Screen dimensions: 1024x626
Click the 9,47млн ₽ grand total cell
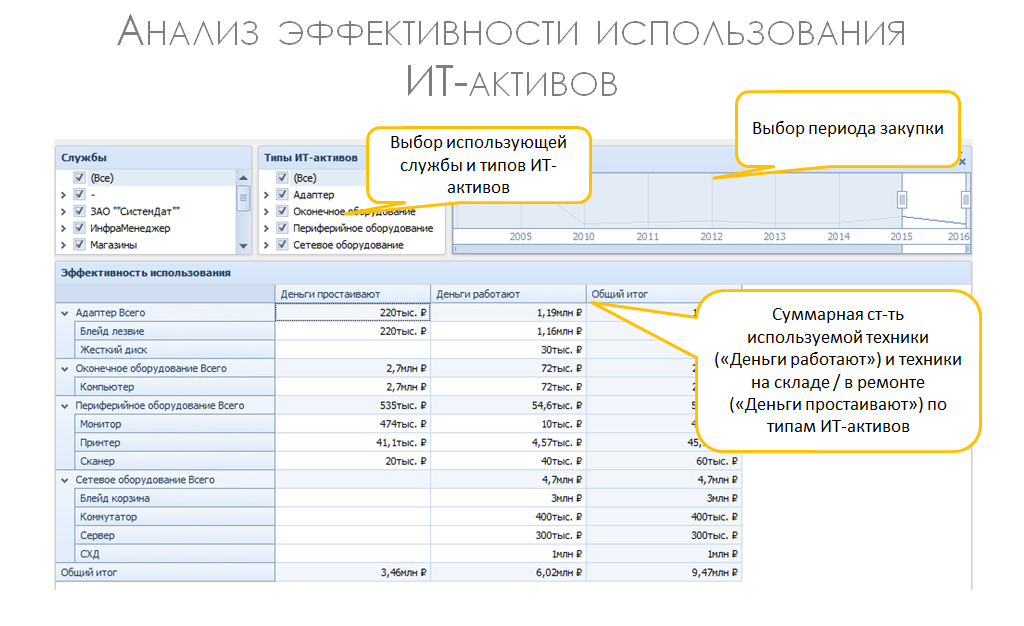pyautogui.click(x=664, y=572)
